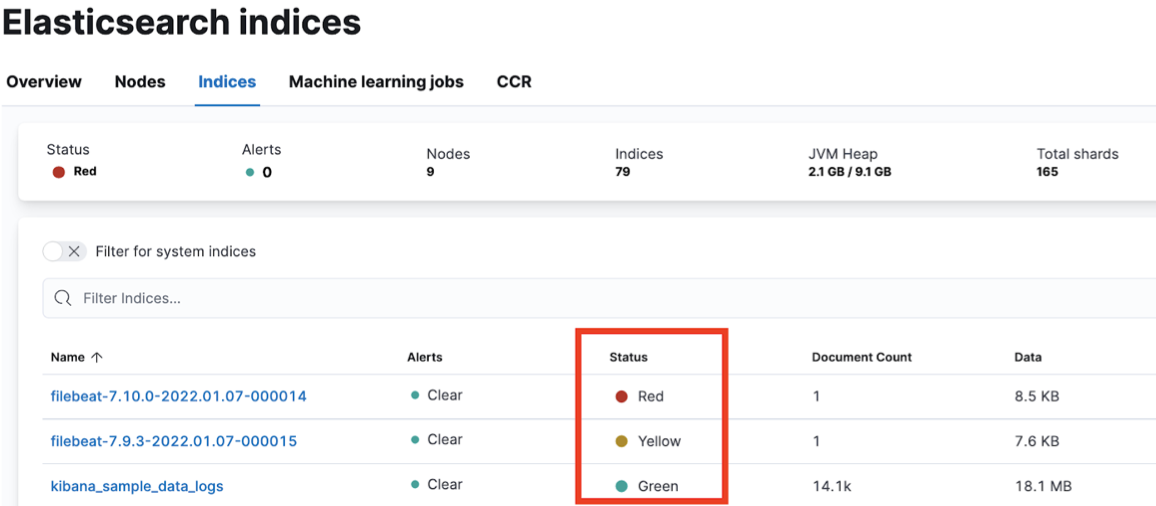Screen dimensions: 1156x506
Task: Click the Data column header
Action: (1027, 357)
